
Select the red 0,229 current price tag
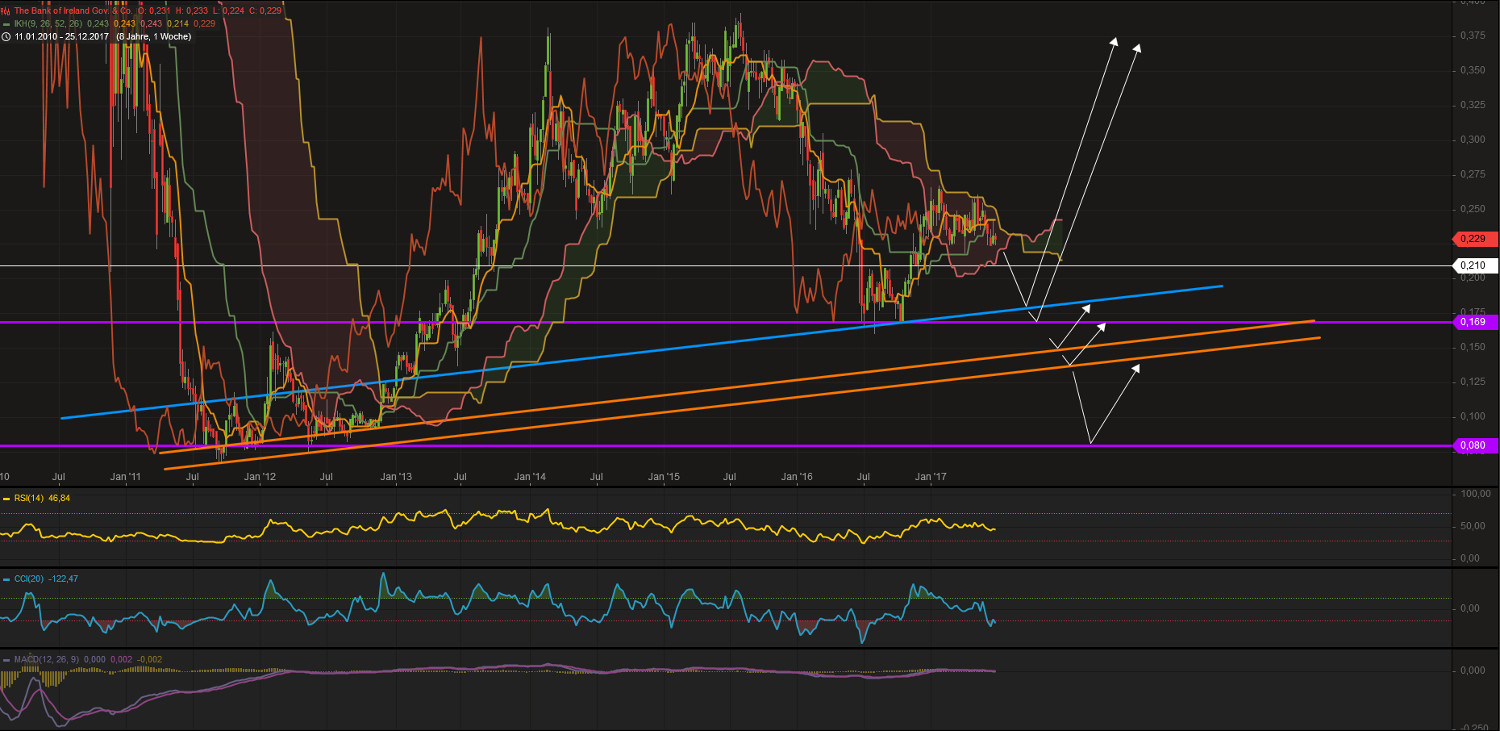[x=1475, y=239]
